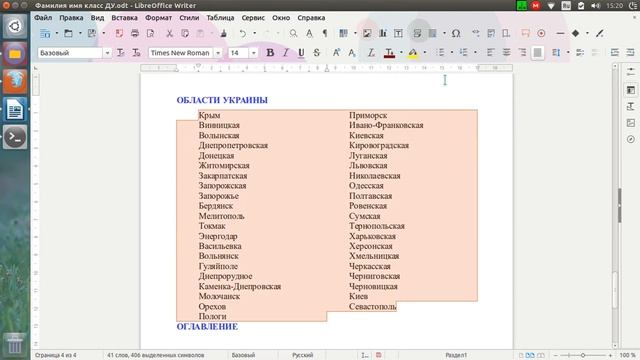Open font color dropdown arrow
640x360 pixels.
[401, 53]
